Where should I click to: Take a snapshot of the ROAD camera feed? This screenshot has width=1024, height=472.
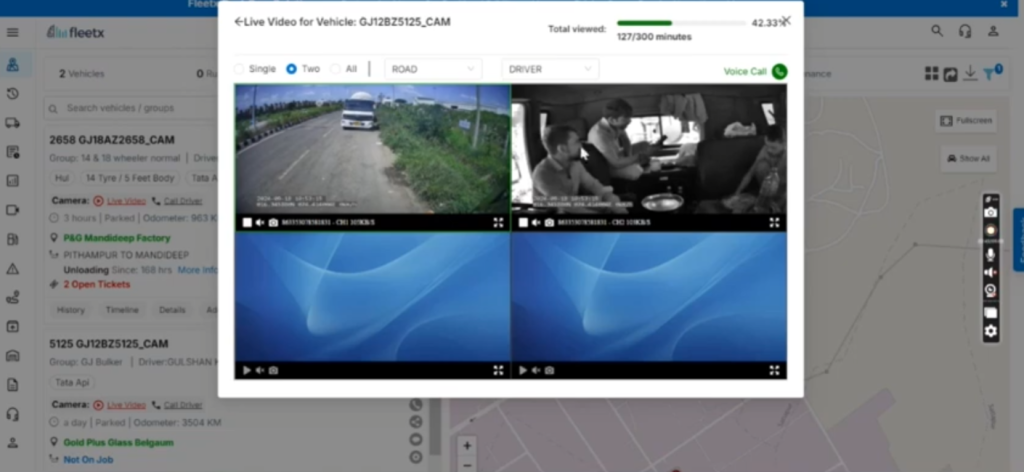tap(273, 223)
